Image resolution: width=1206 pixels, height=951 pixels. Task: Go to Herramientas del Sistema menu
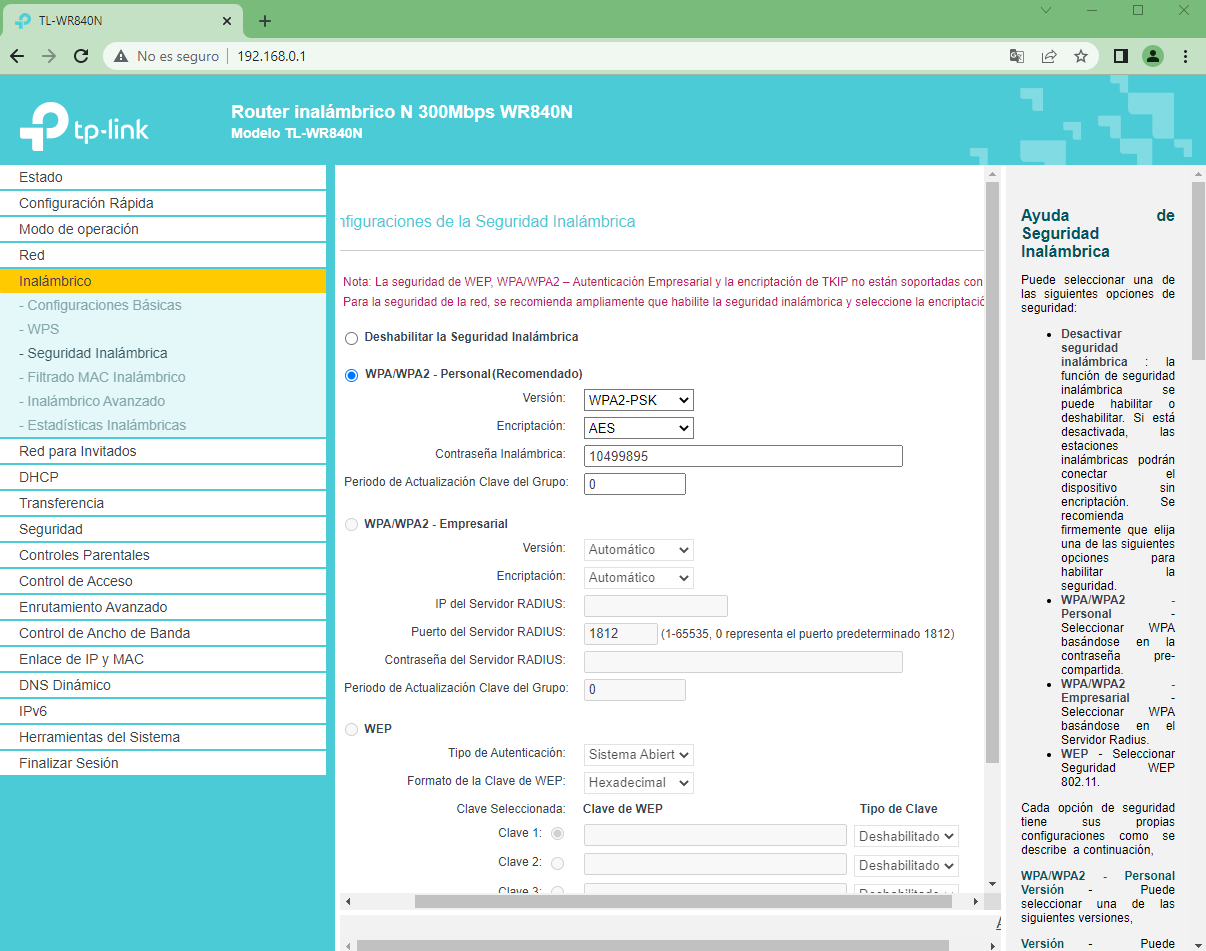[x=99, y=737]
